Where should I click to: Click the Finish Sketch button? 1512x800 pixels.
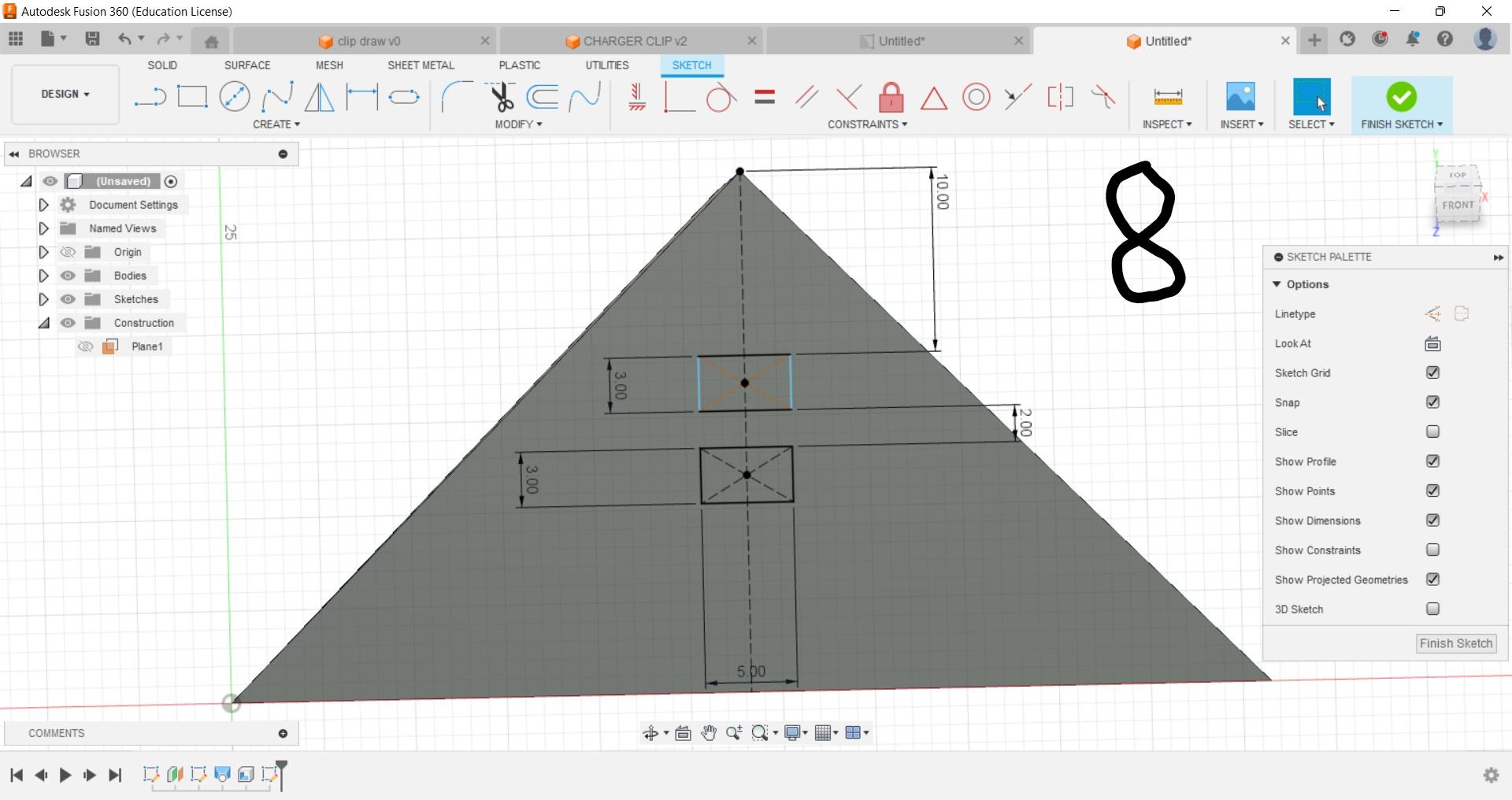(1455, 643)
